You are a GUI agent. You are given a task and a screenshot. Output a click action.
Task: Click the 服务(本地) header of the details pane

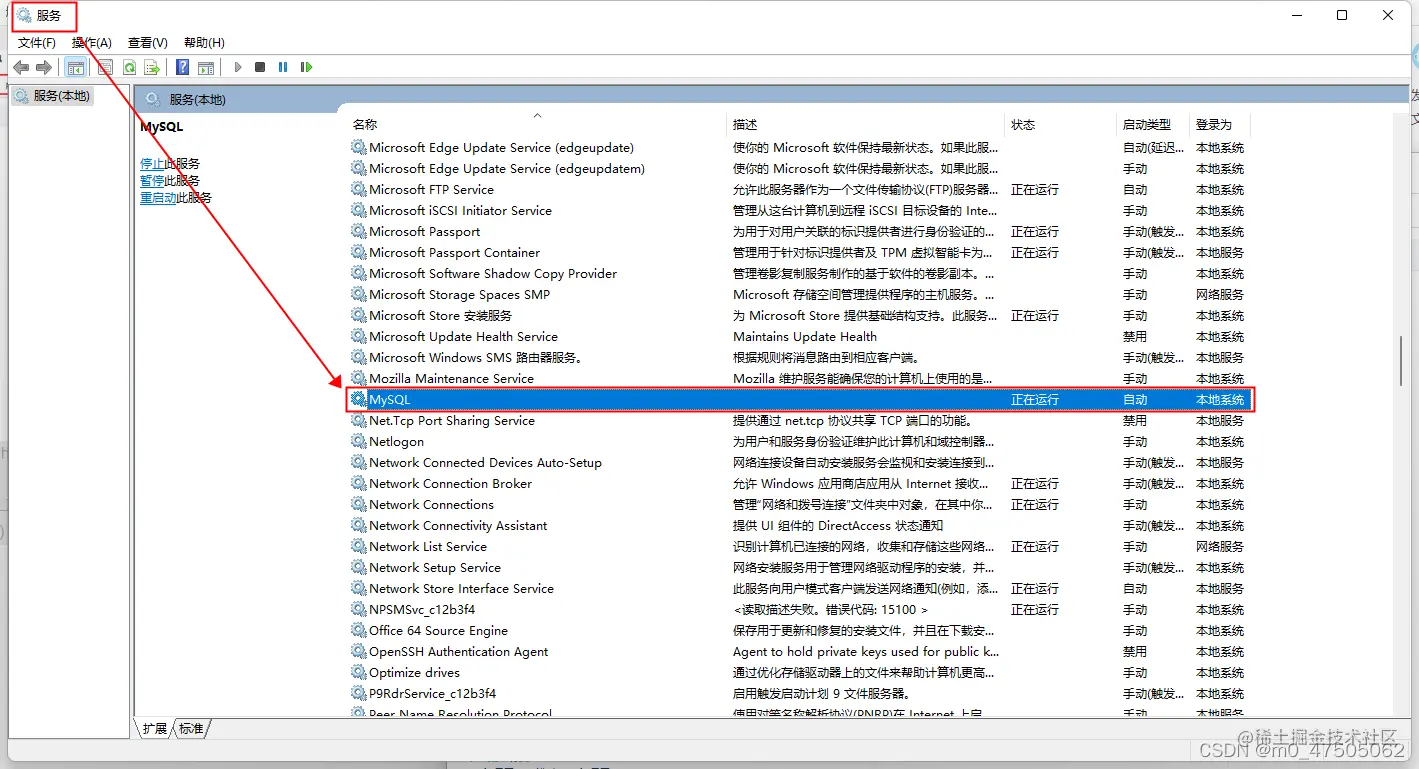click(x=197, y=100)
